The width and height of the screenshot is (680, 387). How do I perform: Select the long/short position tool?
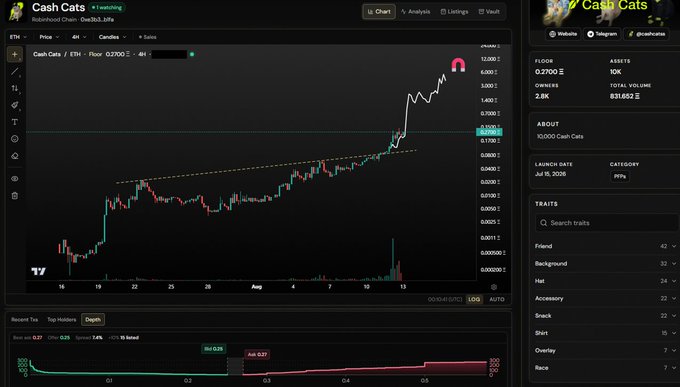[15, 88]
